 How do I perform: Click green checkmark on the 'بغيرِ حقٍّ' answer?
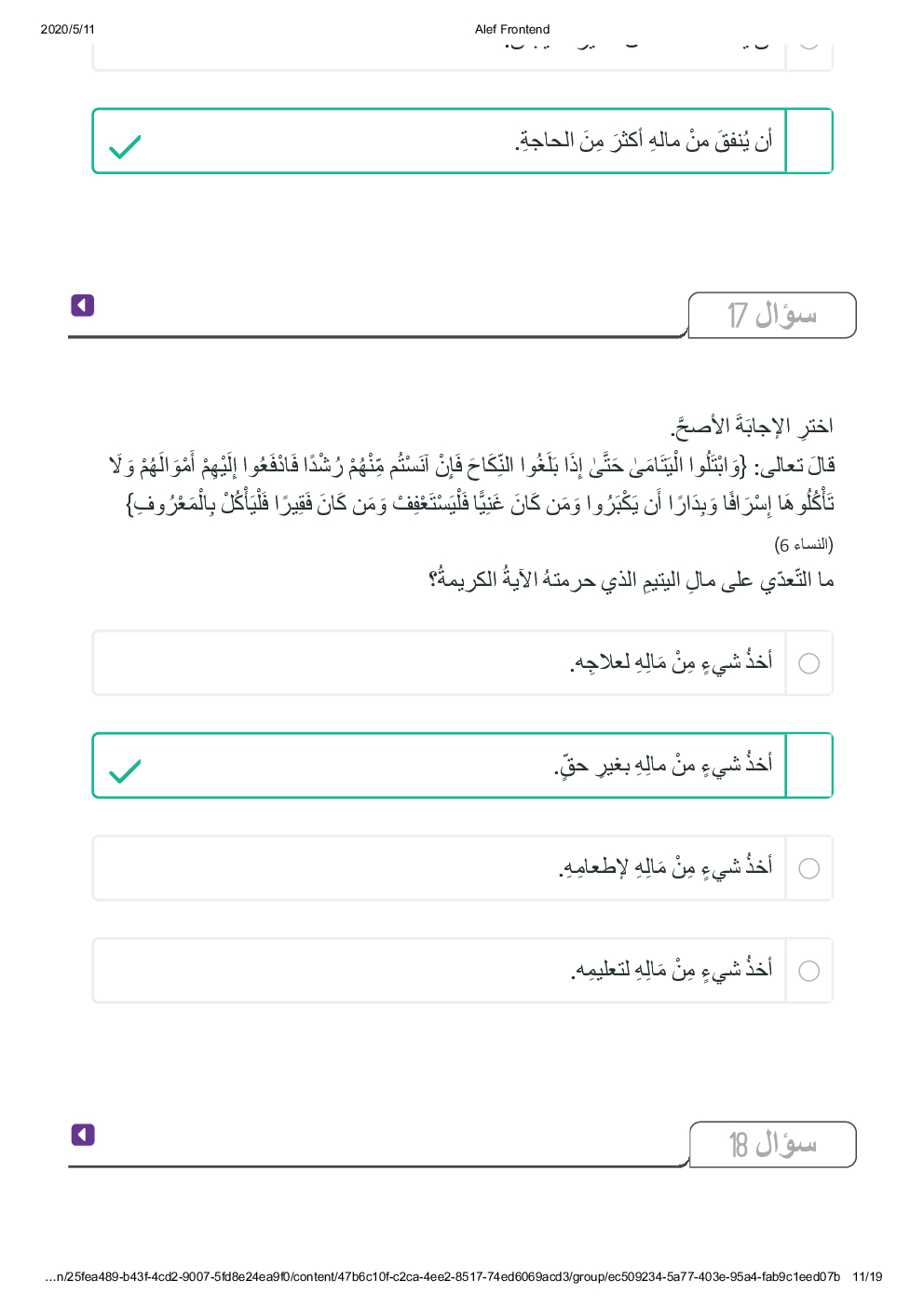[x=125, y=771]
